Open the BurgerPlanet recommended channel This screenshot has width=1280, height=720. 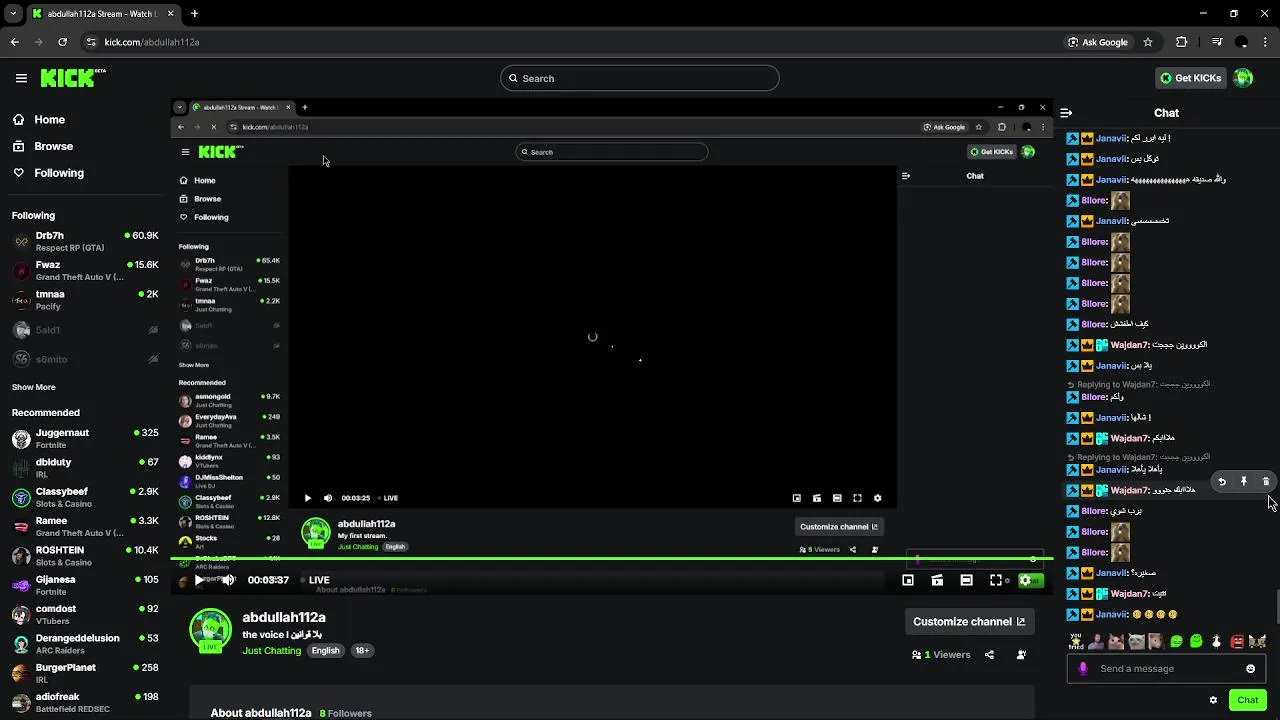tap(85, 673)
